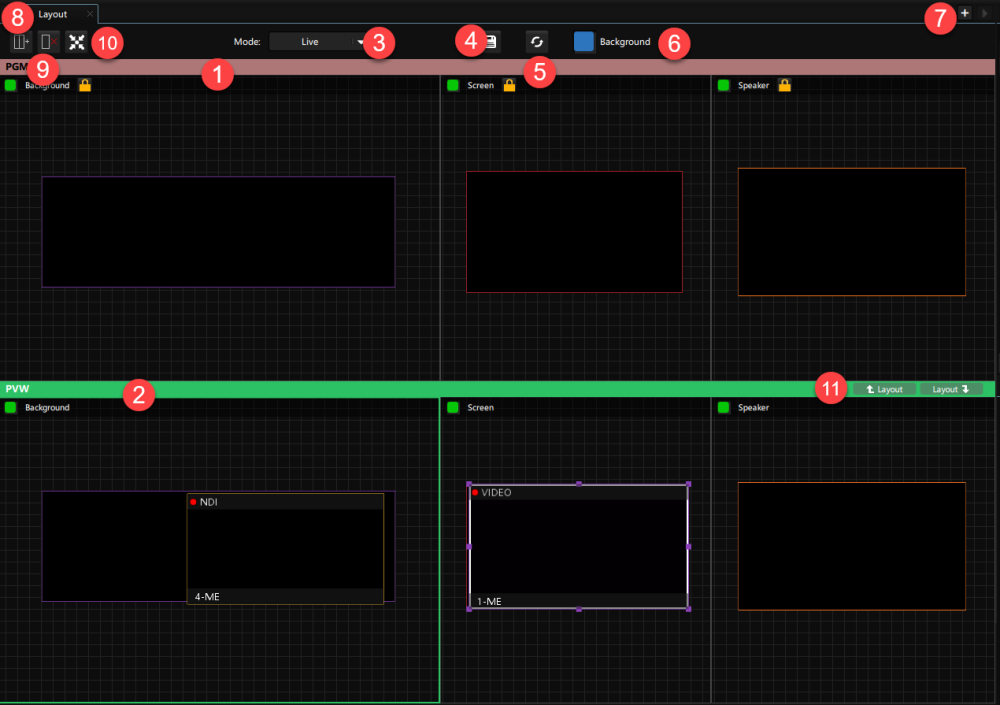Viewport: 1000px width, 705px height.
Task: Click the fit-to-view arrows icon
Action: click(77, 42)
